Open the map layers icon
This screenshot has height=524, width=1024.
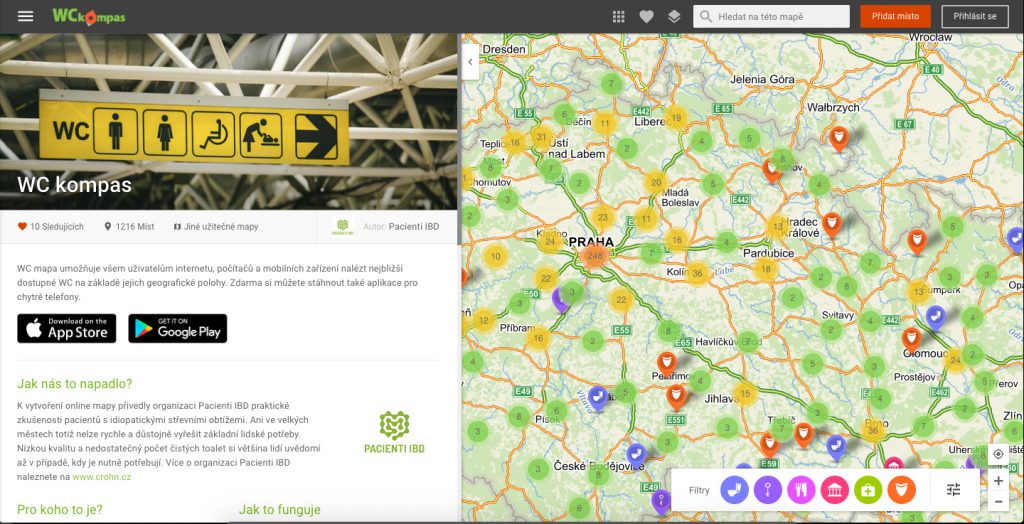(674, 17)
